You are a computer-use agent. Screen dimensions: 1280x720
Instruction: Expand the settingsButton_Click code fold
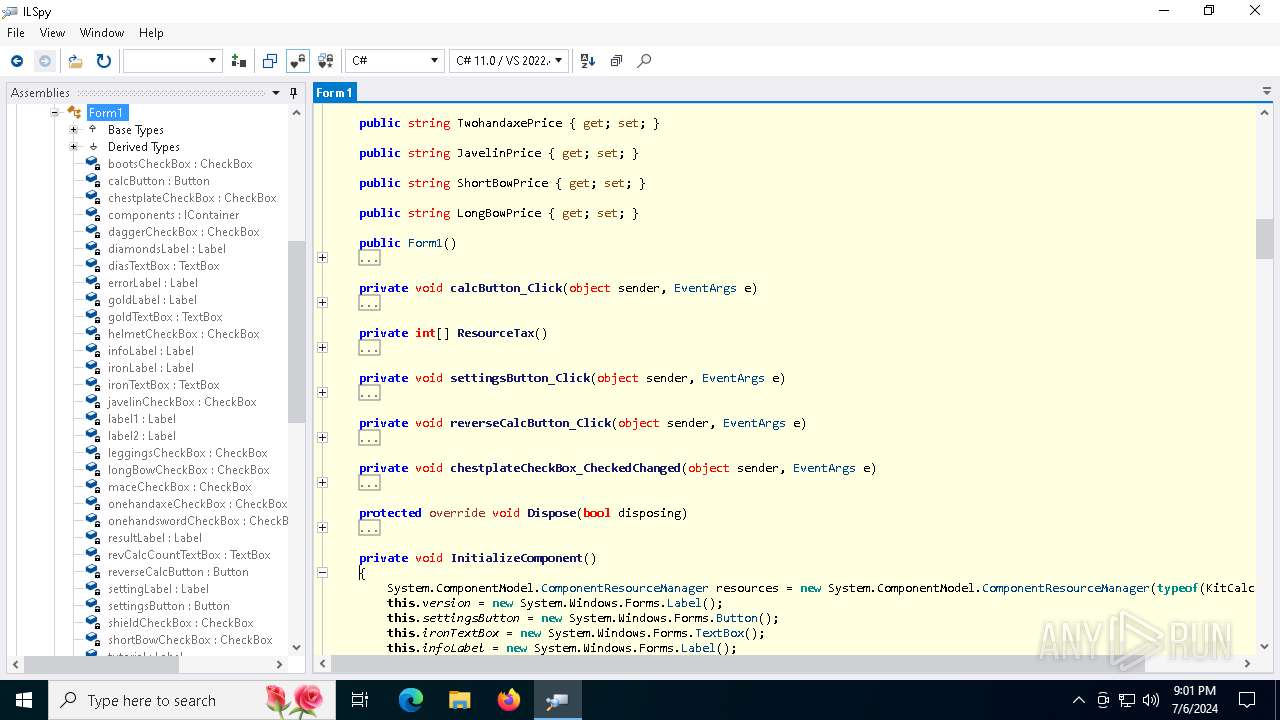tap(322, 393)
